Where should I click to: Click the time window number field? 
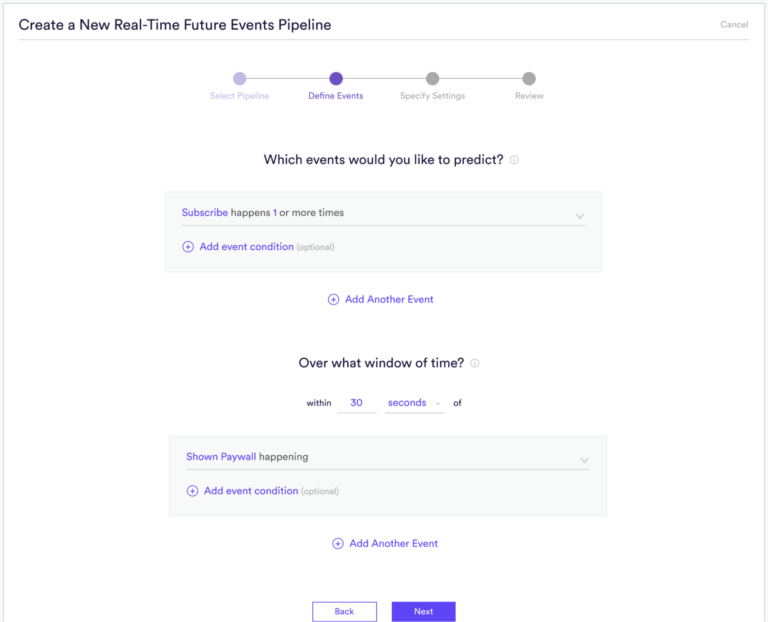(357, 403)
